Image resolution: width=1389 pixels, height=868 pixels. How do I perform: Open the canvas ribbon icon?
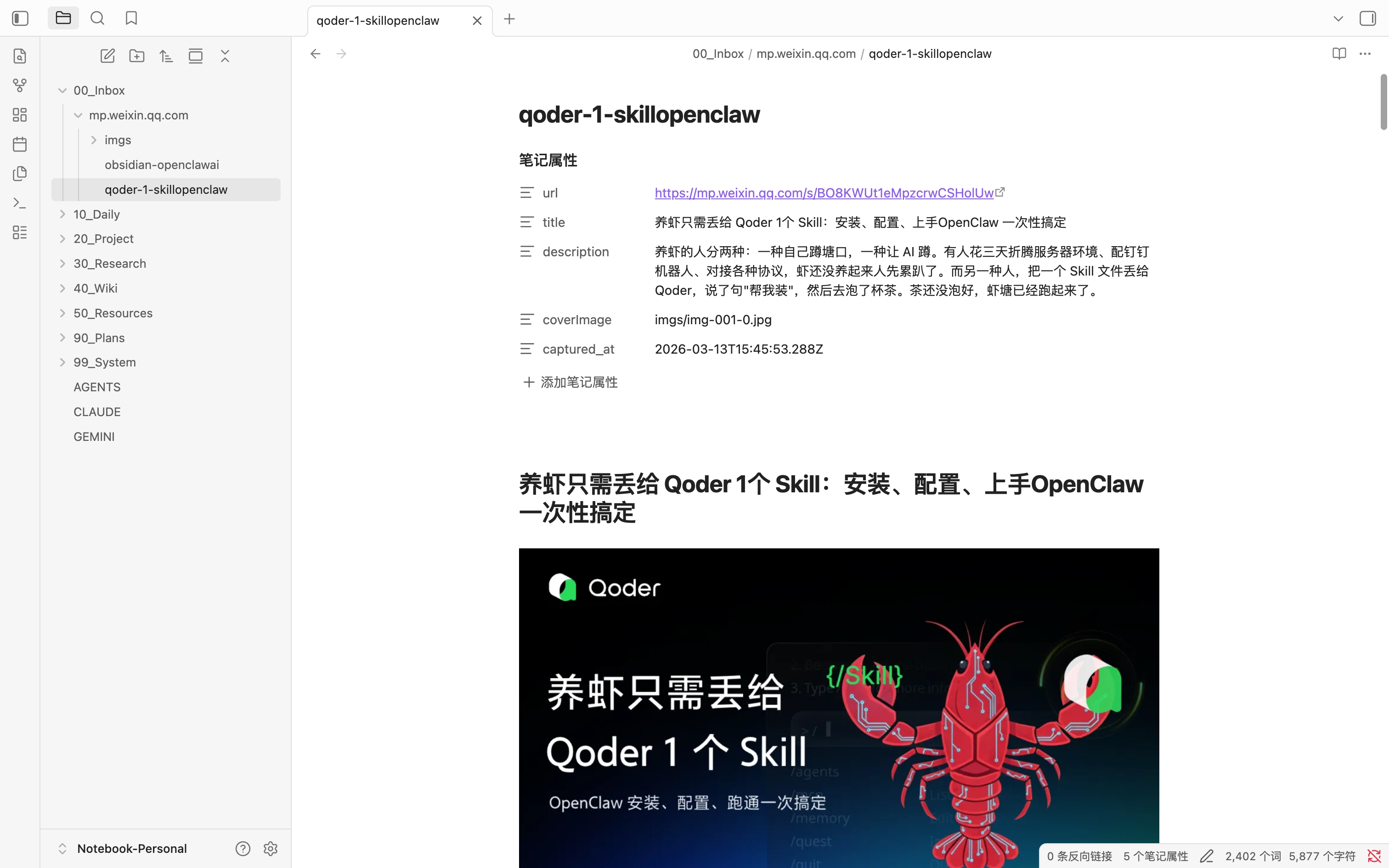(x=19, y=115)
